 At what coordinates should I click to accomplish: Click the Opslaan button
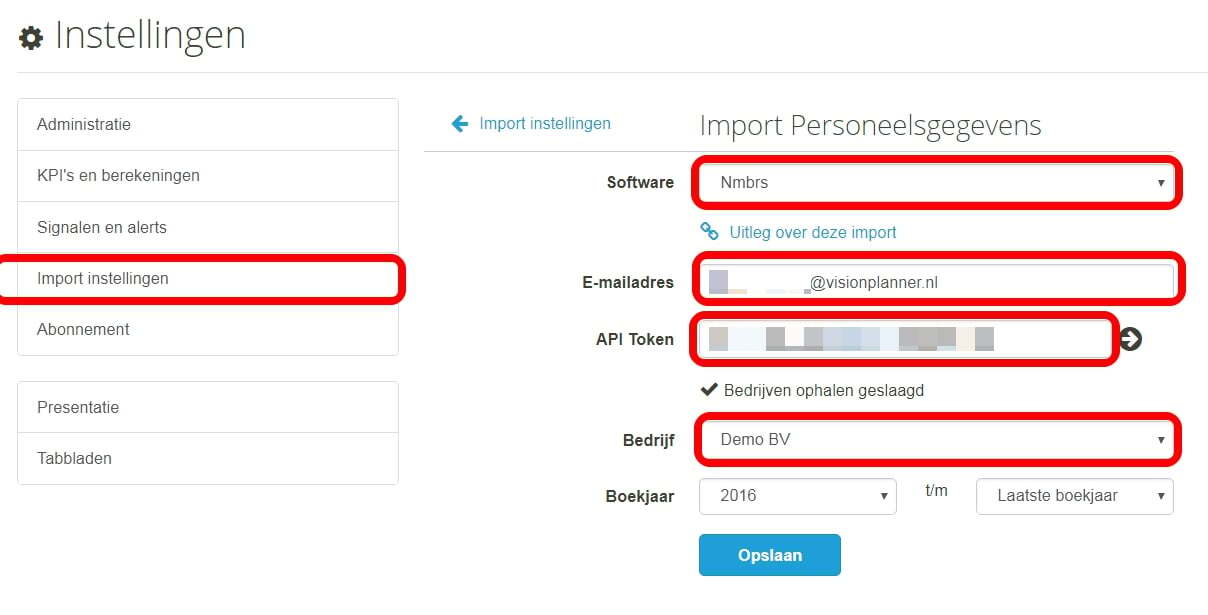pos(770,555)
